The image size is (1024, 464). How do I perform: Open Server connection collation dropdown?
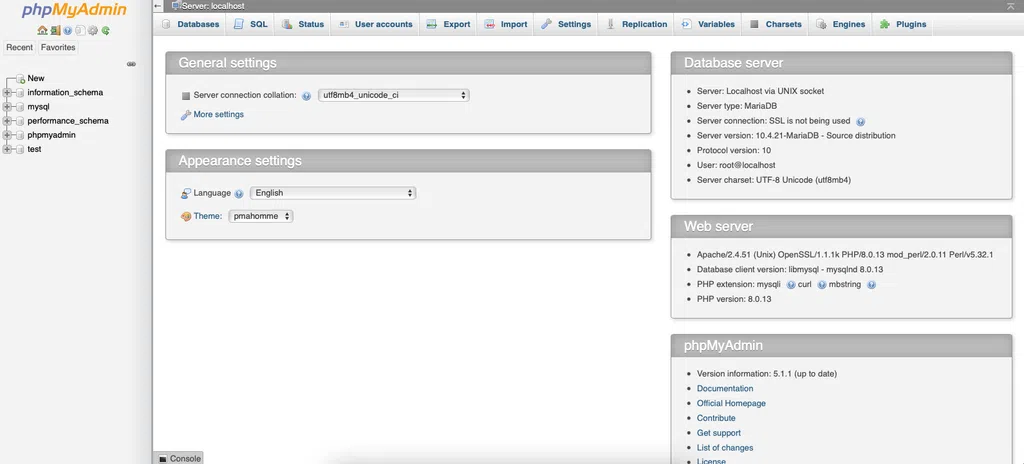[x=393, y=95]
